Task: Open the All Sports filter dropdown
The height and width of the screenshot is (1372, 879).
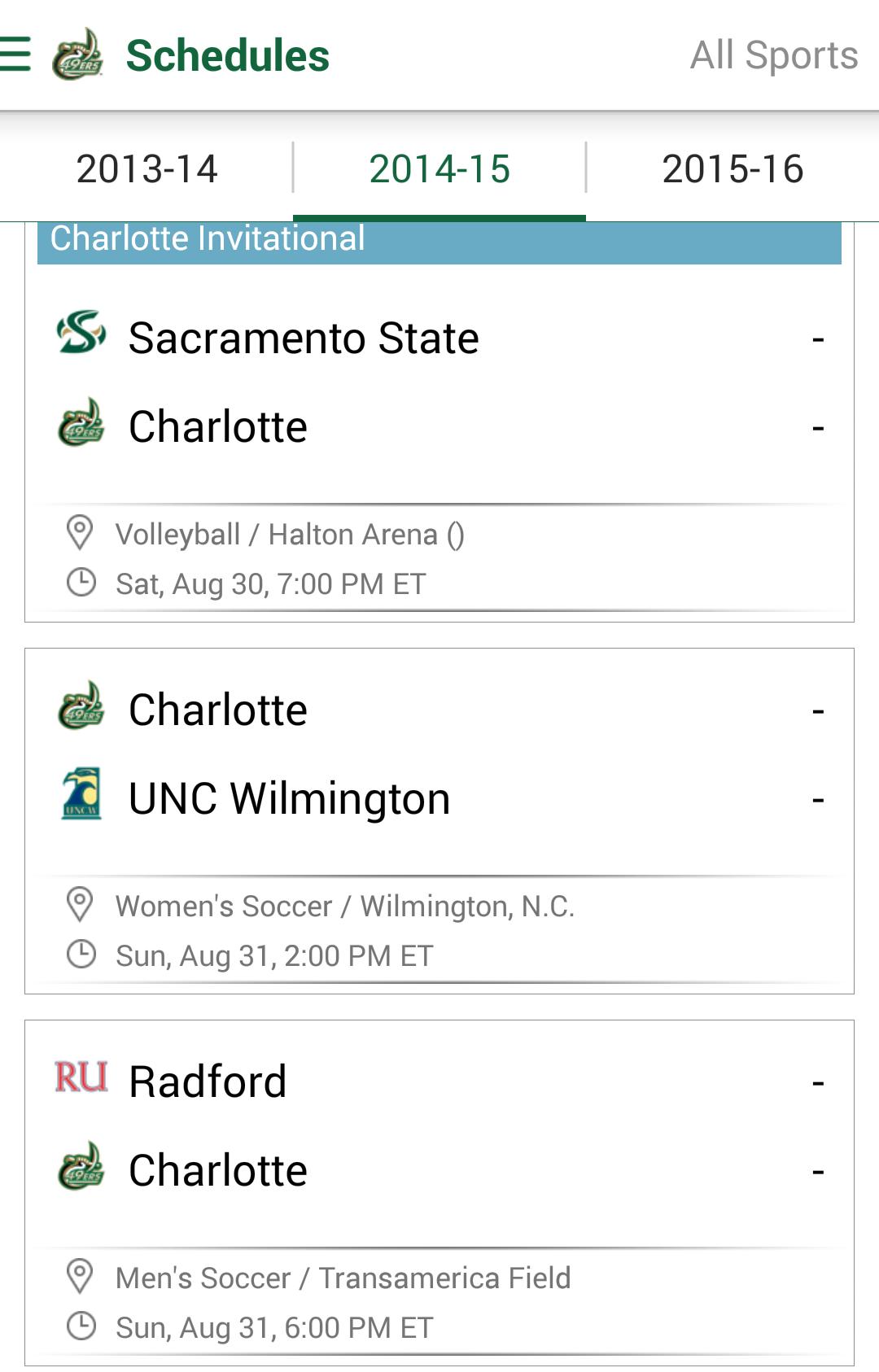Action: [773, 55]
